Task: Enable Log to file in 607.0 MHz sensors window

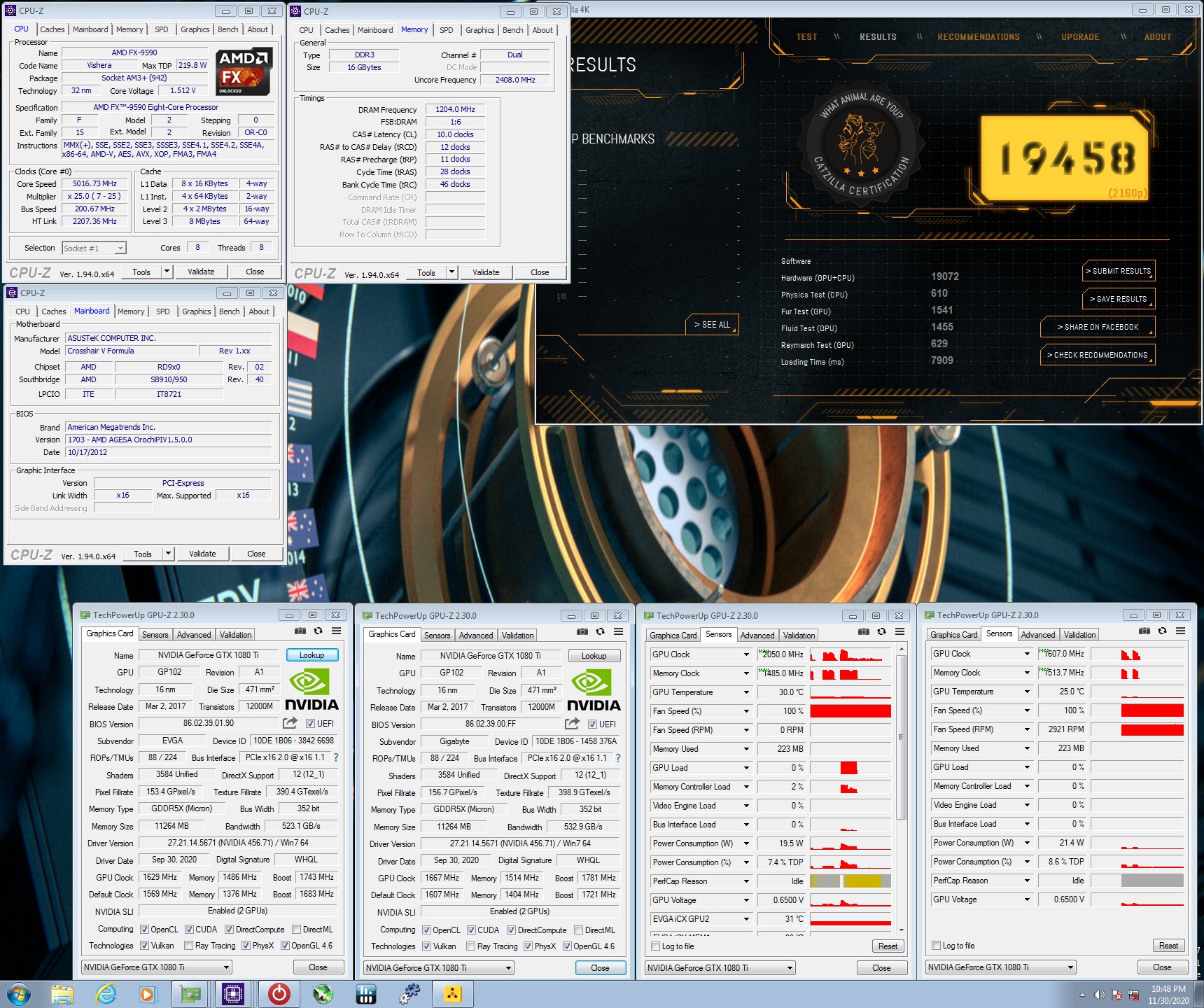Action: [x=936, y=946]
